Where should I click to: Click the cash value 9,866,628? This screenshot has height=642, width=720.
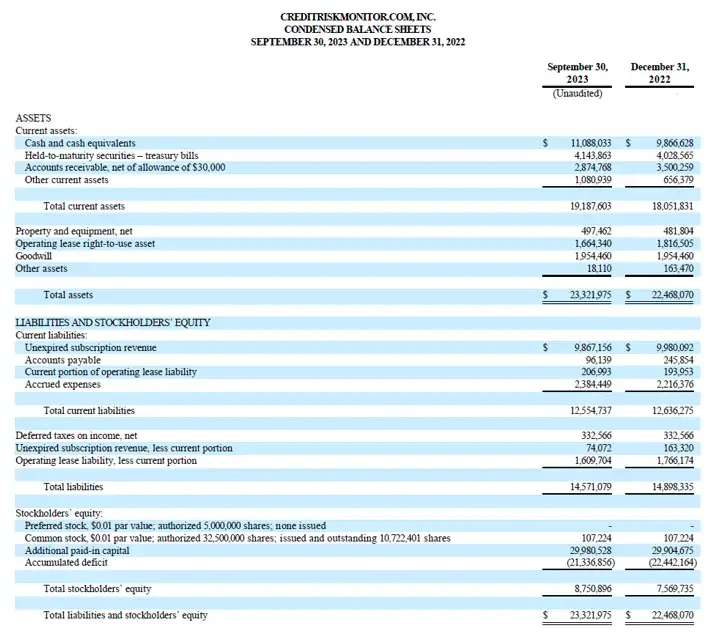click(675, 143)
